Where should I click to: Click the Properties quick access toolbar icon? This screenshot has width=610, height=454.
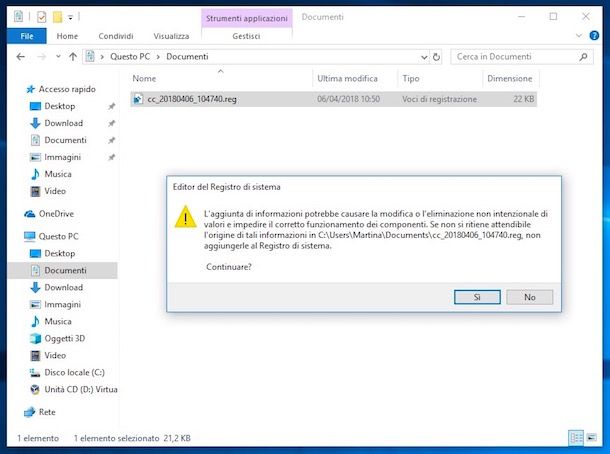click(x=41, y=17)
